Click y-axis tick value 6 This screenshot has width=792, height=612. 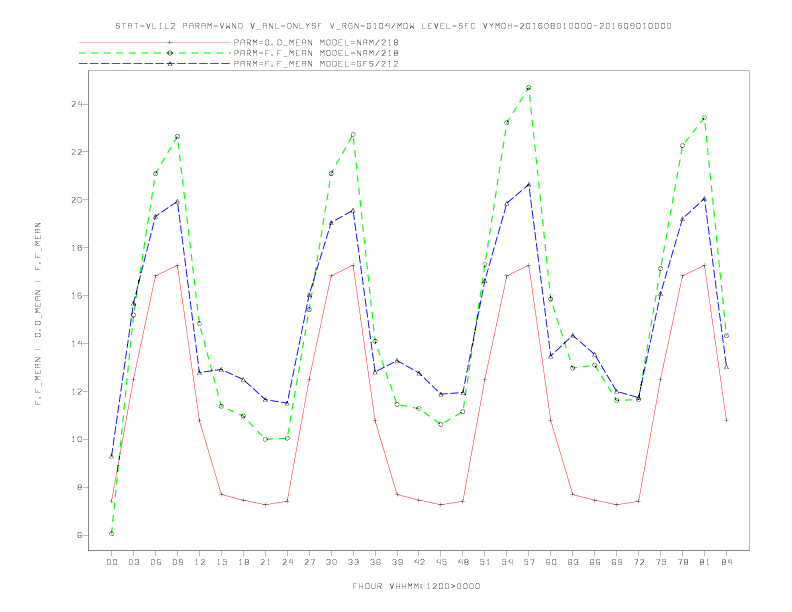click(79, 535)
